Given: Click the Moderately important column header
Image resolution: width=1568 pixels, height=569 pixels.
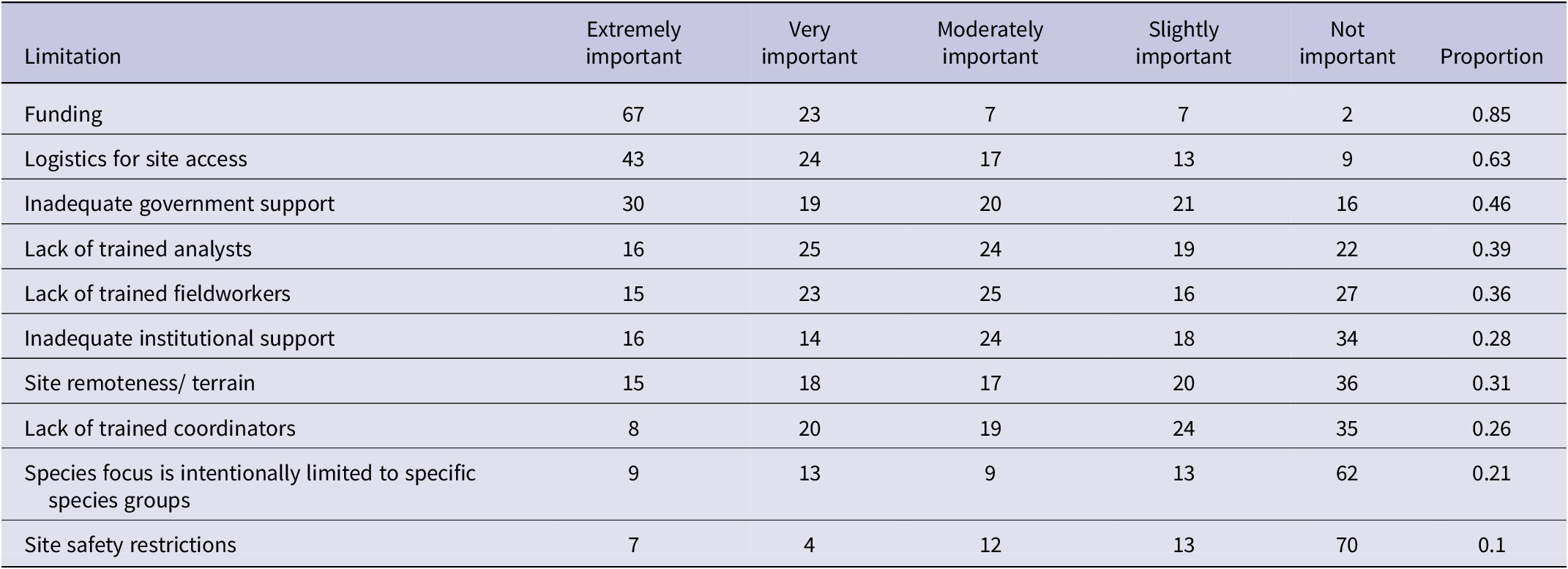Looking at the screenshot, I should 990,43.
